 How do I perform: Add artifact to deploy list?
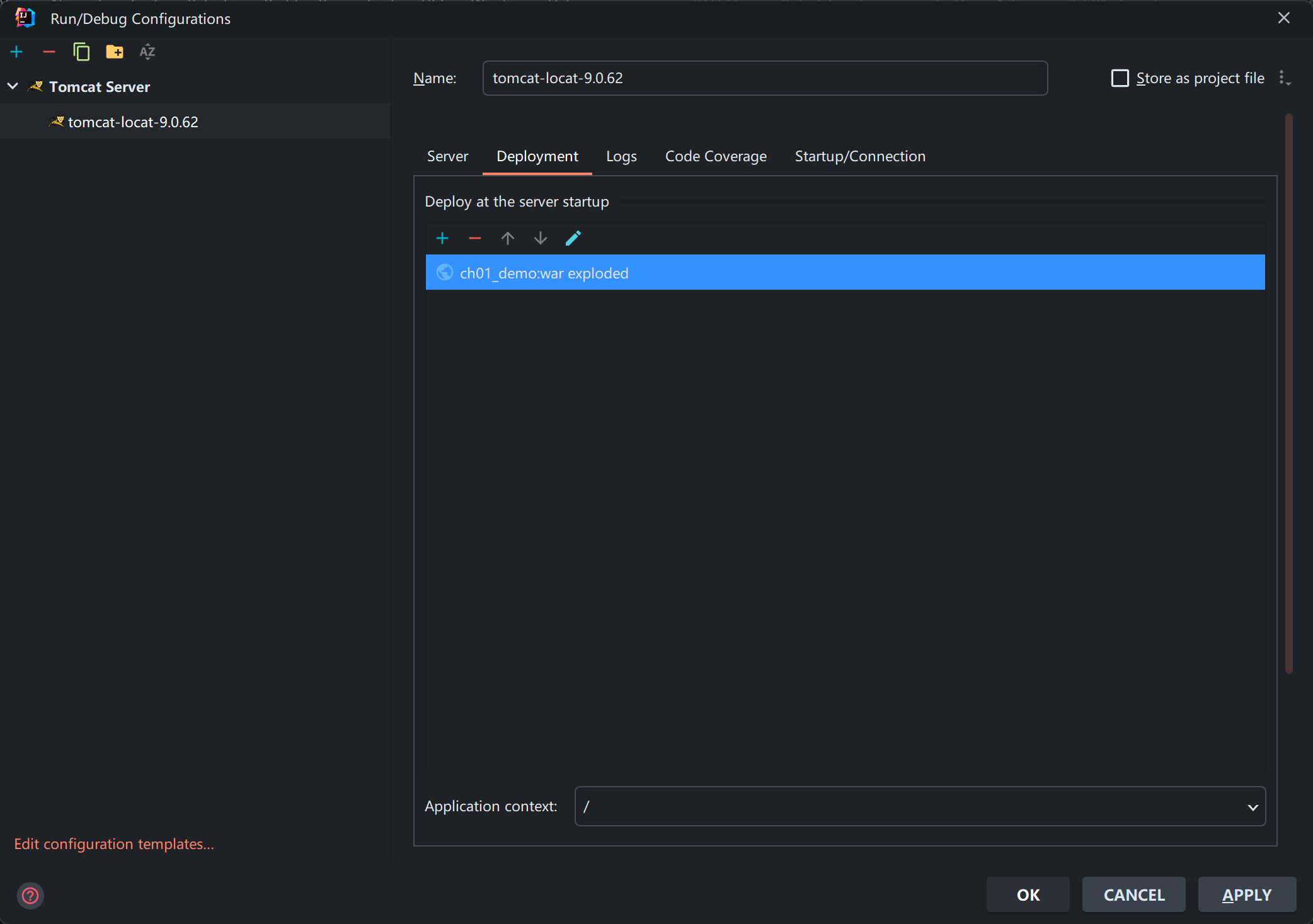[x=442, y=238]
